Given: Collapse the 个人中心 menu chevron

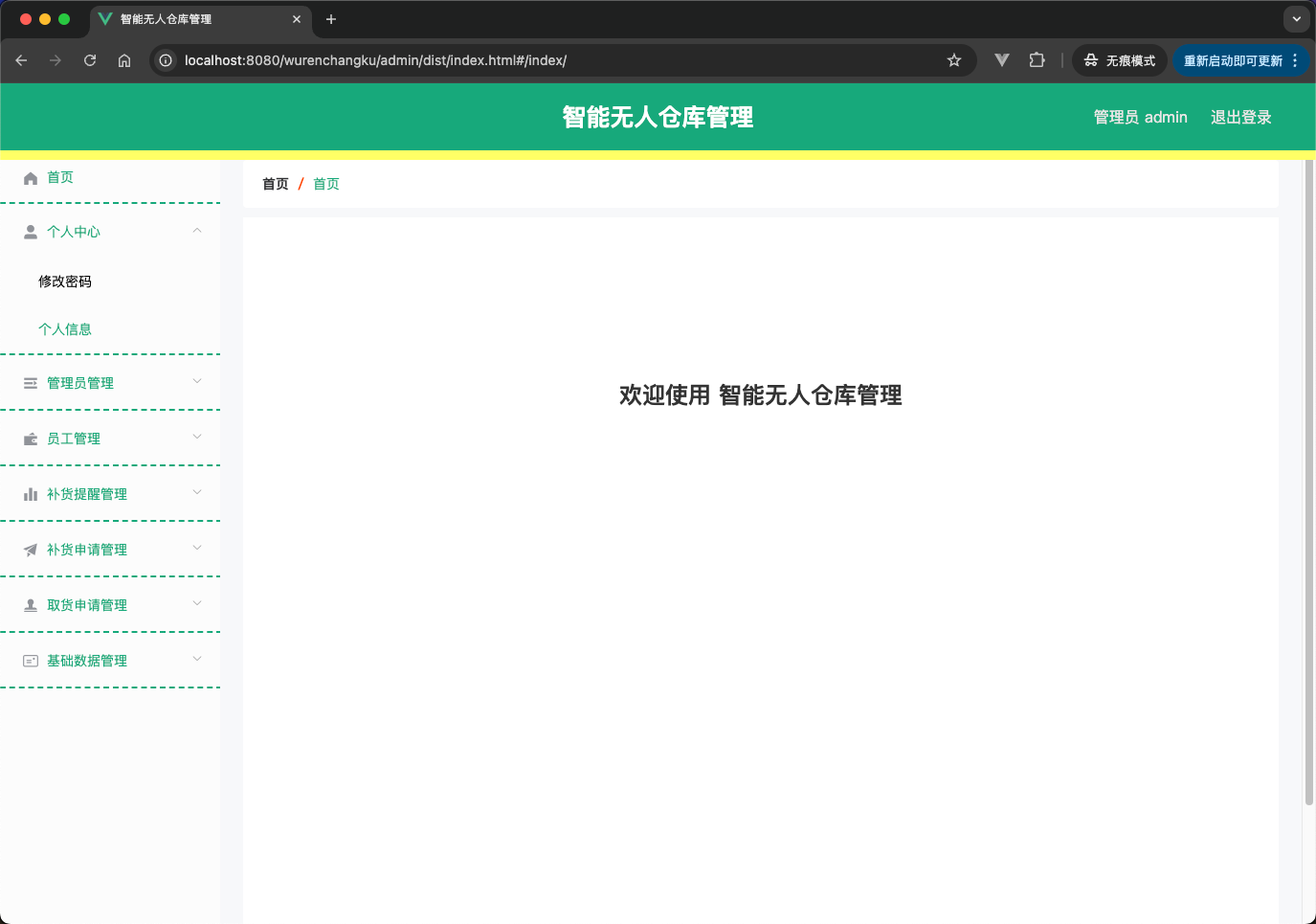Looking at the screenshot, I should tap(197, 231).
